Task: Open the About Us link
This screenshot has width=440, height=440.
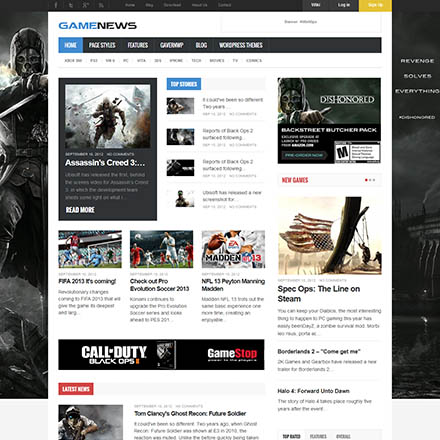Action: [200, 5]
